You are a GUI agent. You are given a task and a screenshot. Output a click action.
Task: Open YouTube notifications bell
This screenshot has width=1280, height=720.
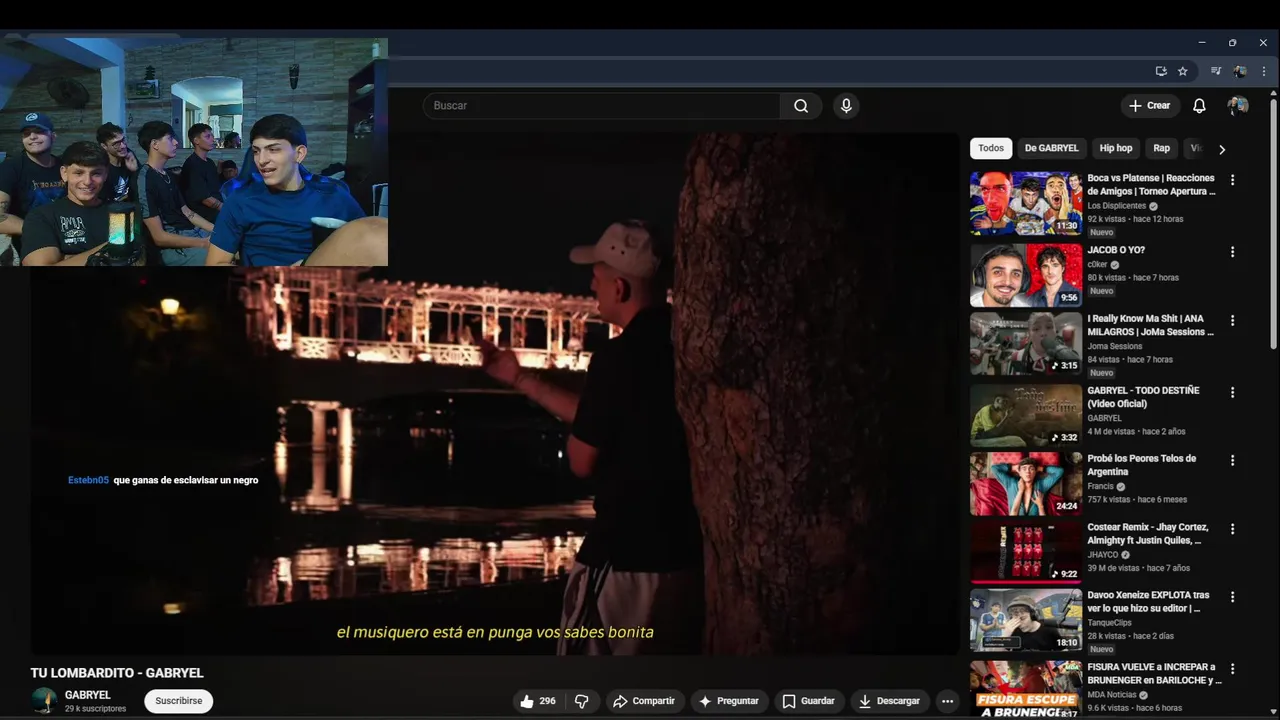point(1199,106)
